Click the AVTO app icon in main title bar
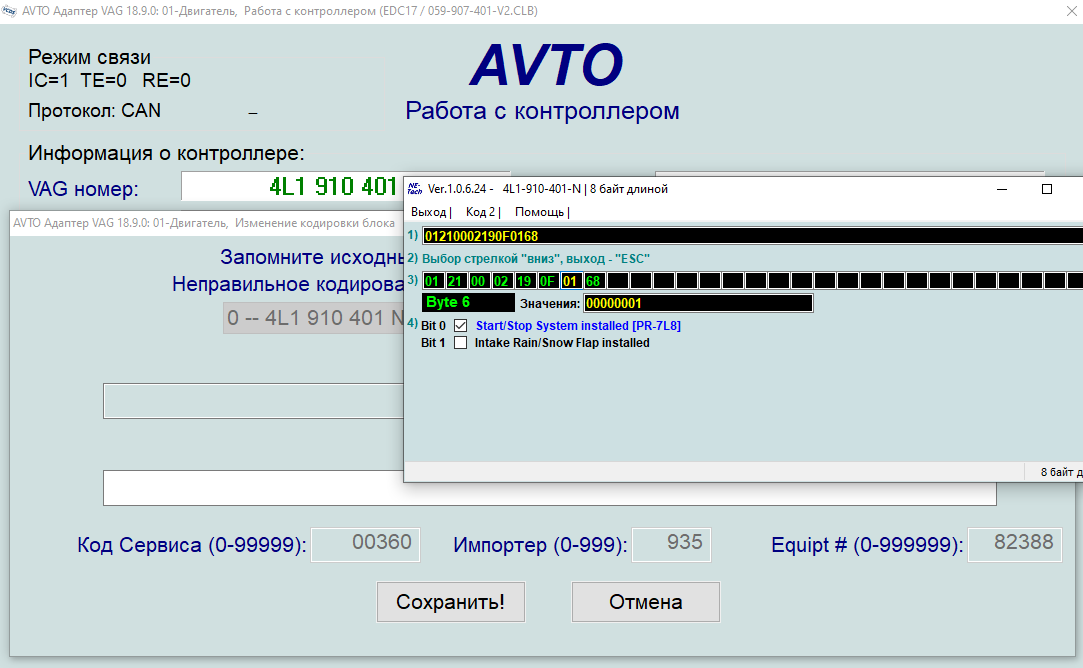This screenshot has width=1083, height=668. coord(11,9)
